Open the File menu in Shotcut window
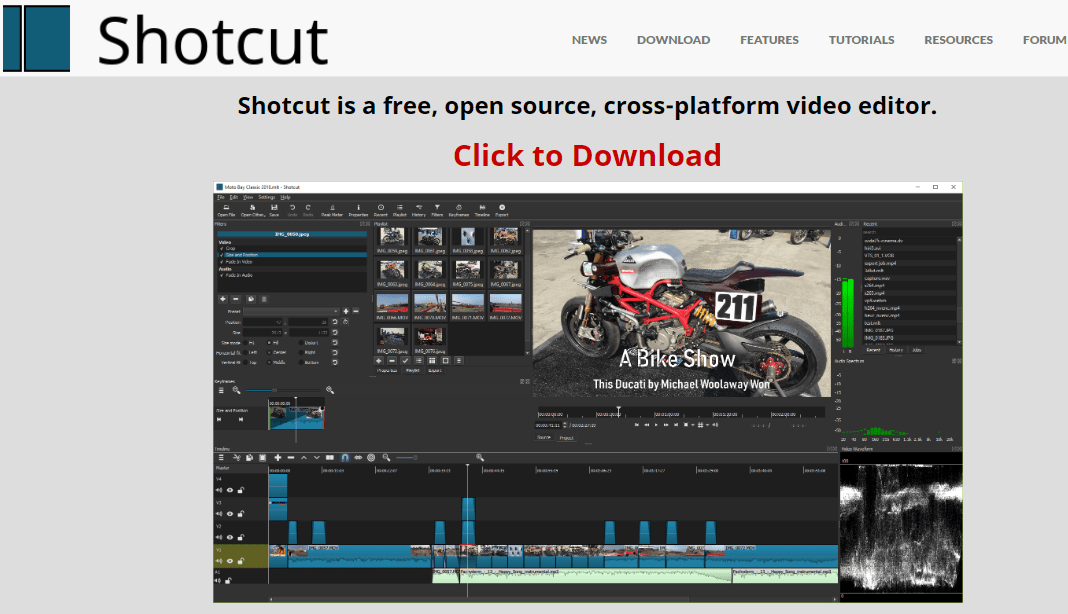 coord(221,197)
